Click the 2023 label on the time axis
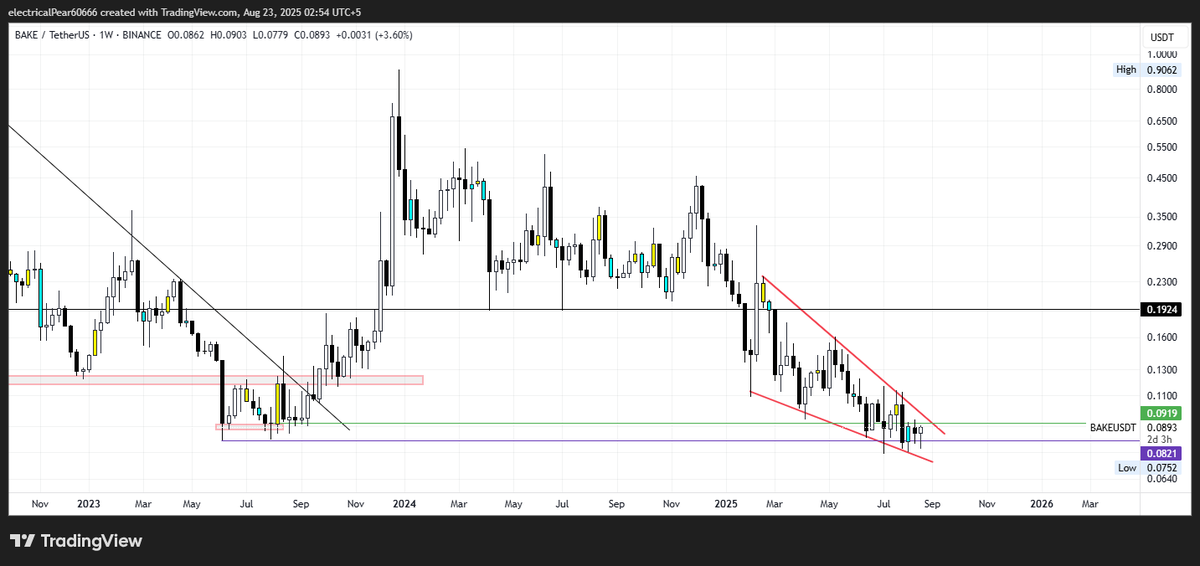The width and height of the screenshot is (1200, 566). [88, 504]
